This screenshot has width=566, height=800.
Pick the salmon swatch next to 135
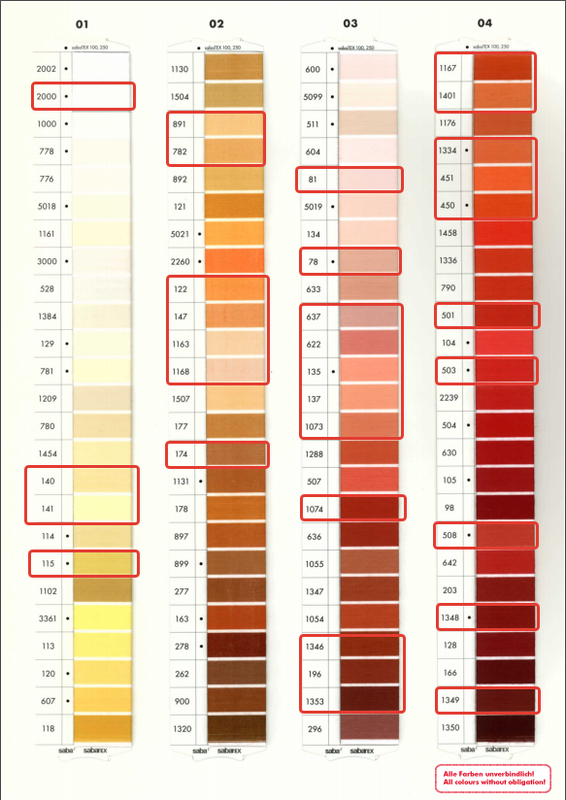pyautogui.click(x=368, y=371)
